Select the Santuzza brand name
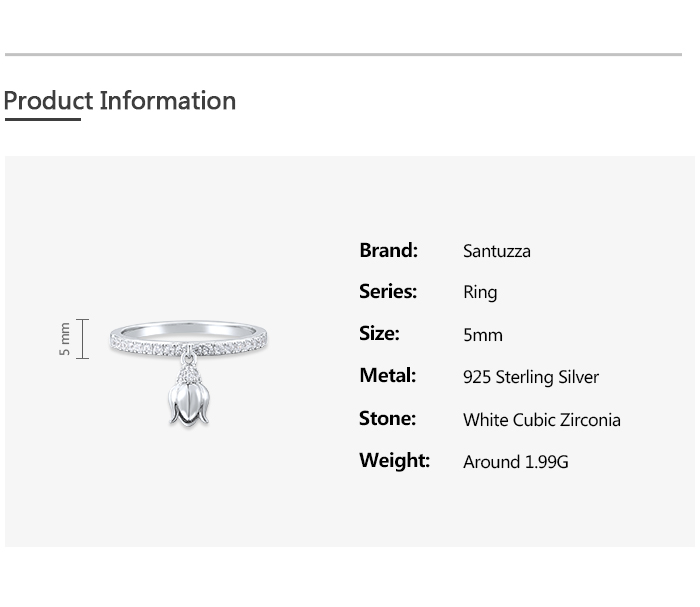Screen dimensions: 700x607 click(497, 251)
